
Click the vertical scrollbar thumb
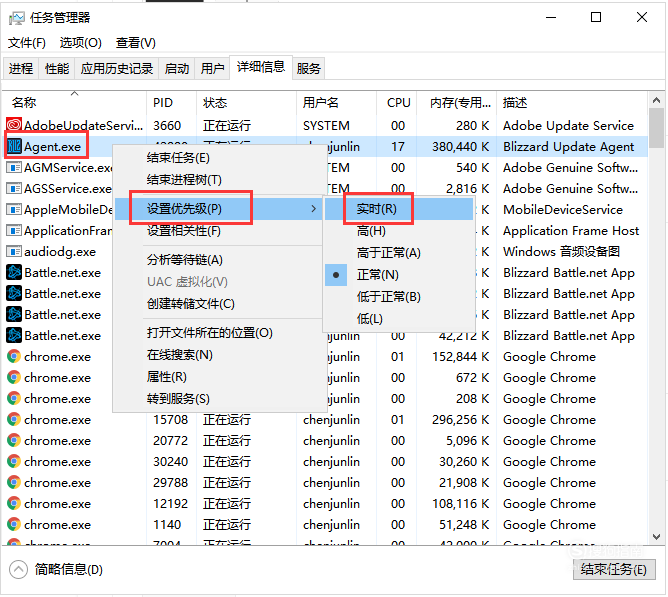point(656,128)
